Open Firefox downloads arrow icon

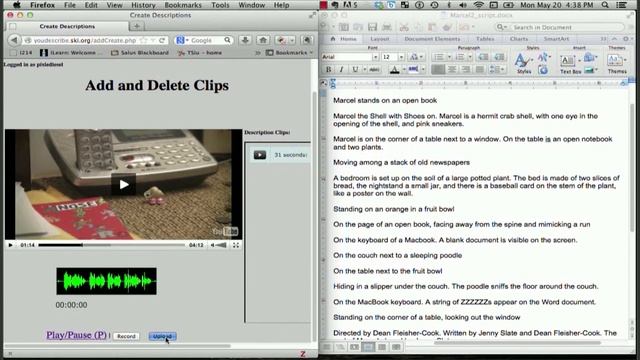245,40
